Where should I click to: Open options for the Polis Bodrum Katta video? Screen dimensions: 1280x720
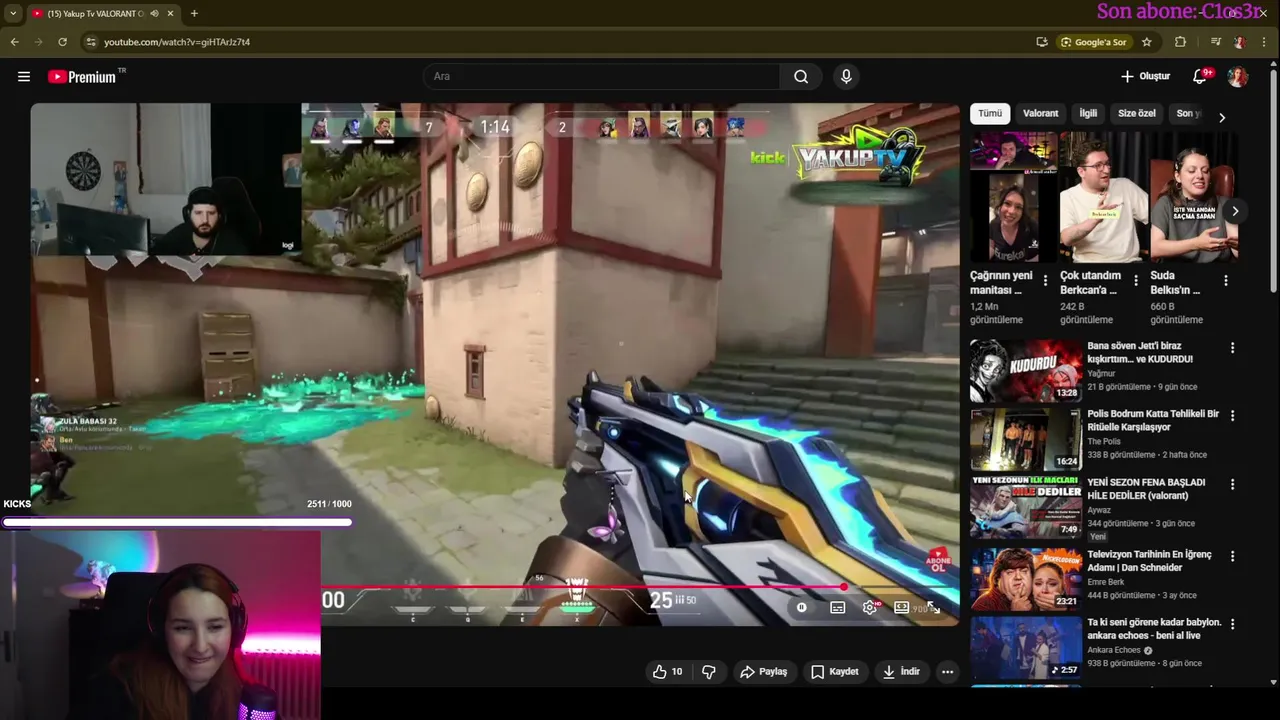1232,416
